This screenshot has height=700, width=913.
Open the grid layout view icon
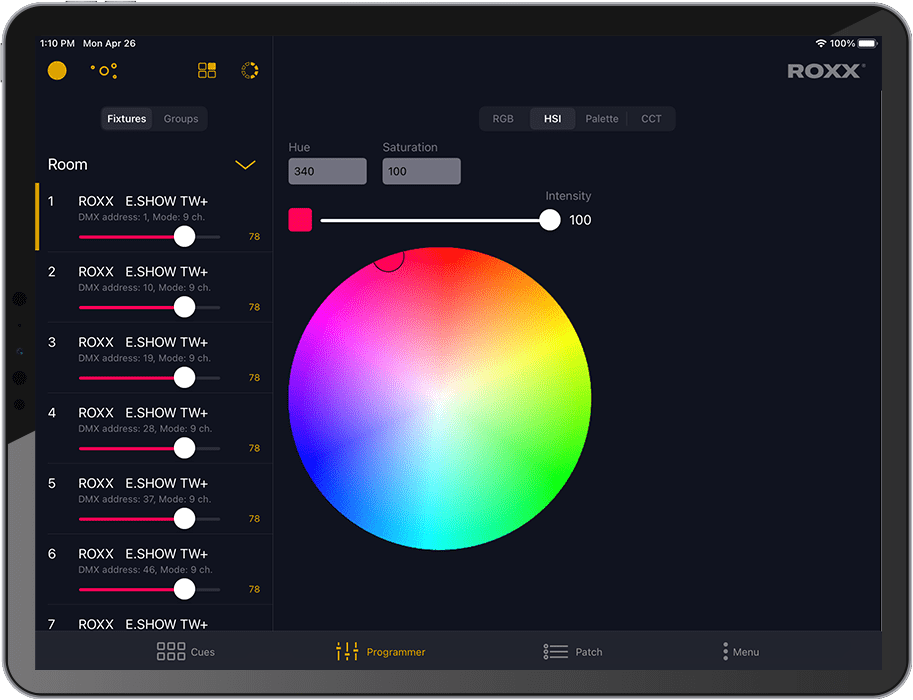point(207,70)
